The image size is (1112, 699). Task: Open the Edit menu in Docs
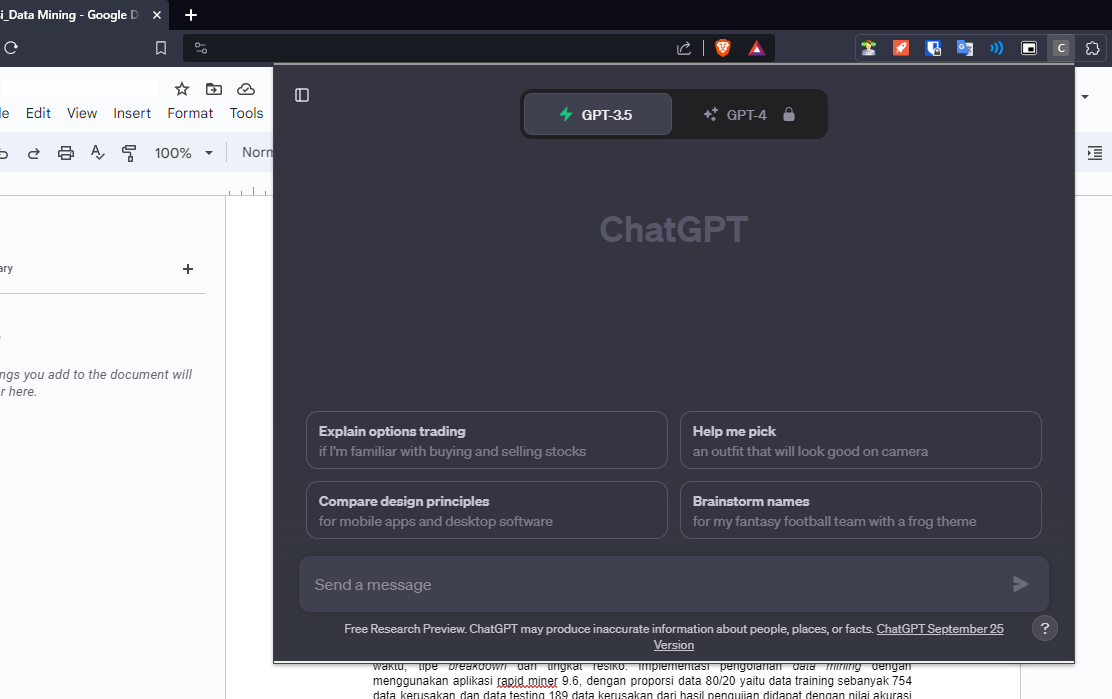(38, 113)
